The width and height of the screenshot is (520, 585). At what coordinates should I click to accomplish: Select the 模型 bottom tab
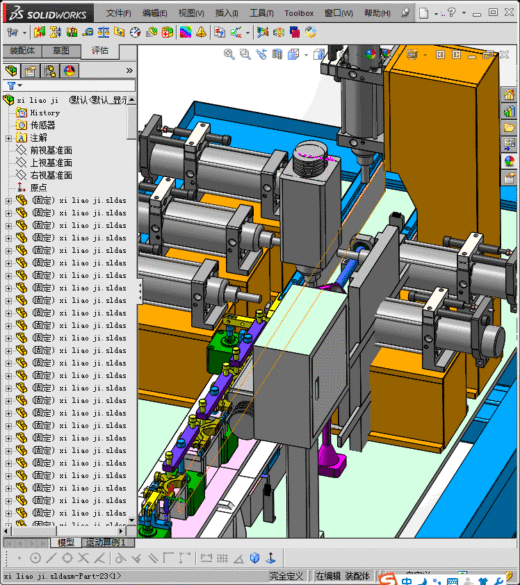click(x=66, y=542)
